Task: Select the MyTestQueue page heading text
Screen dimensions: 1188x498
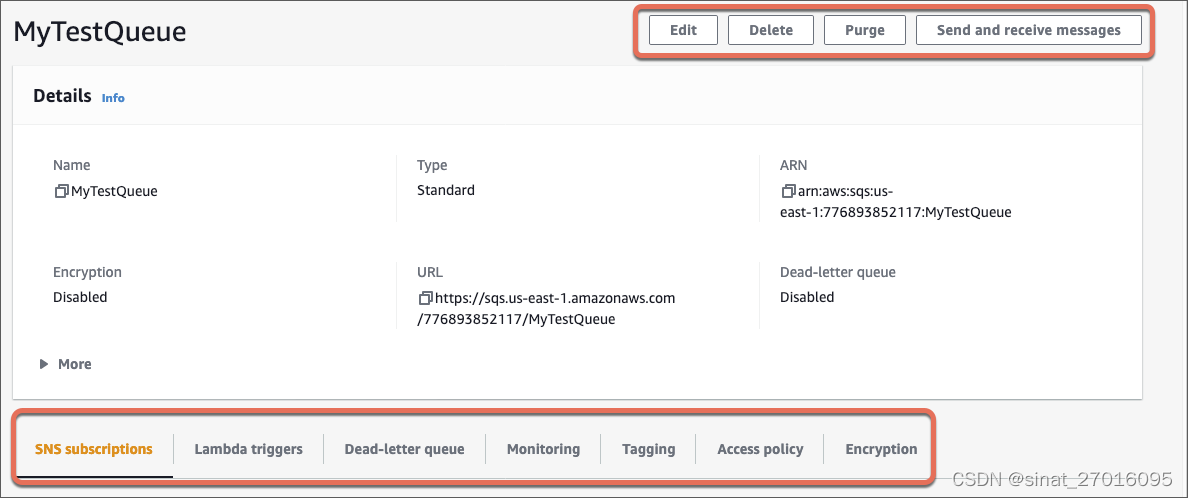Action: point(100,32)
